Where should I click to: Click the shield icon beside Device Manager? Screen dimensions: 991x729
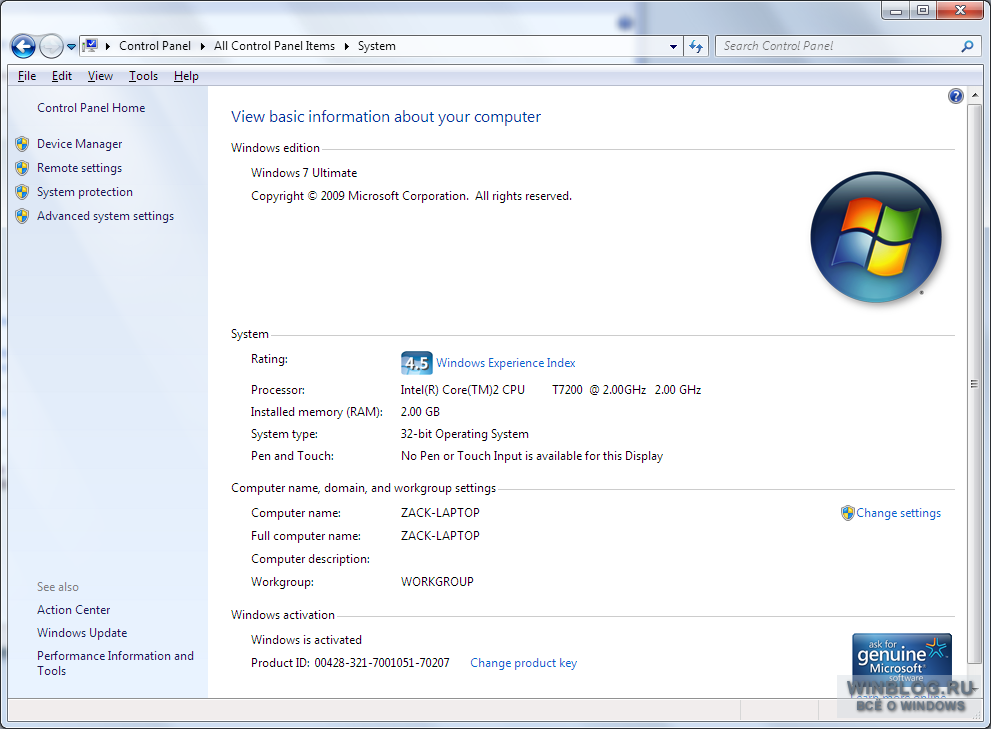coord(22,144)
